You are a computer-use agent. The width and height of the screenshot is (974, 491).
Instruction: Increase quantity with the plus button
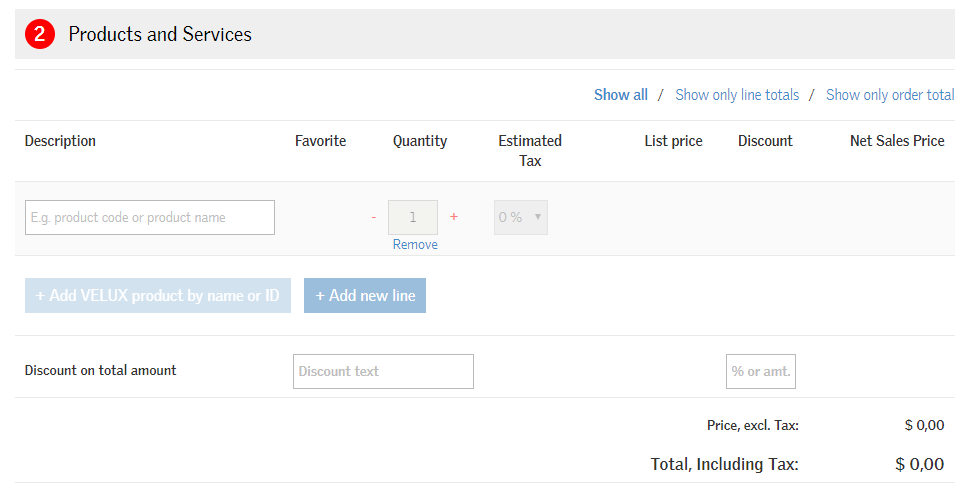point(454,217)
